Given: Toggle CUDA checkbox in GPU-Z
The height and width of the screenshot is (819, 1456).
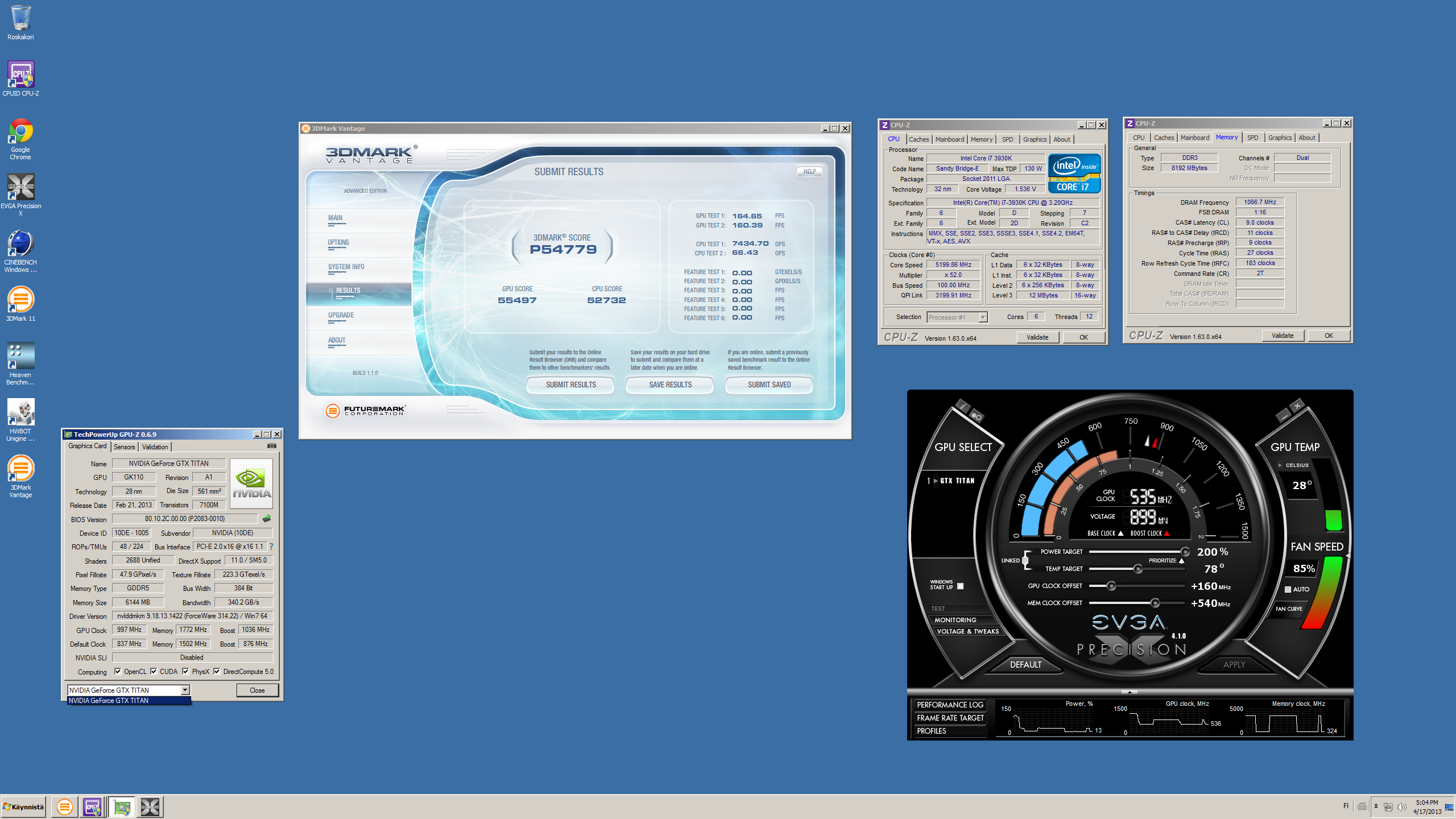Looking at the screenshot, I should coord(154,671).
